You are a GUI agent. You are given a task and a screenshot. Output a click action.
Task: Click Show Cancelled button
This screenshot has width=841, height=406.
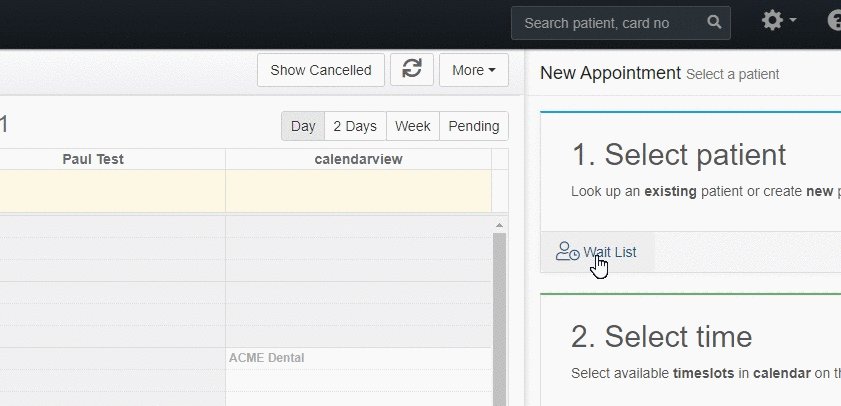point(321,70)
